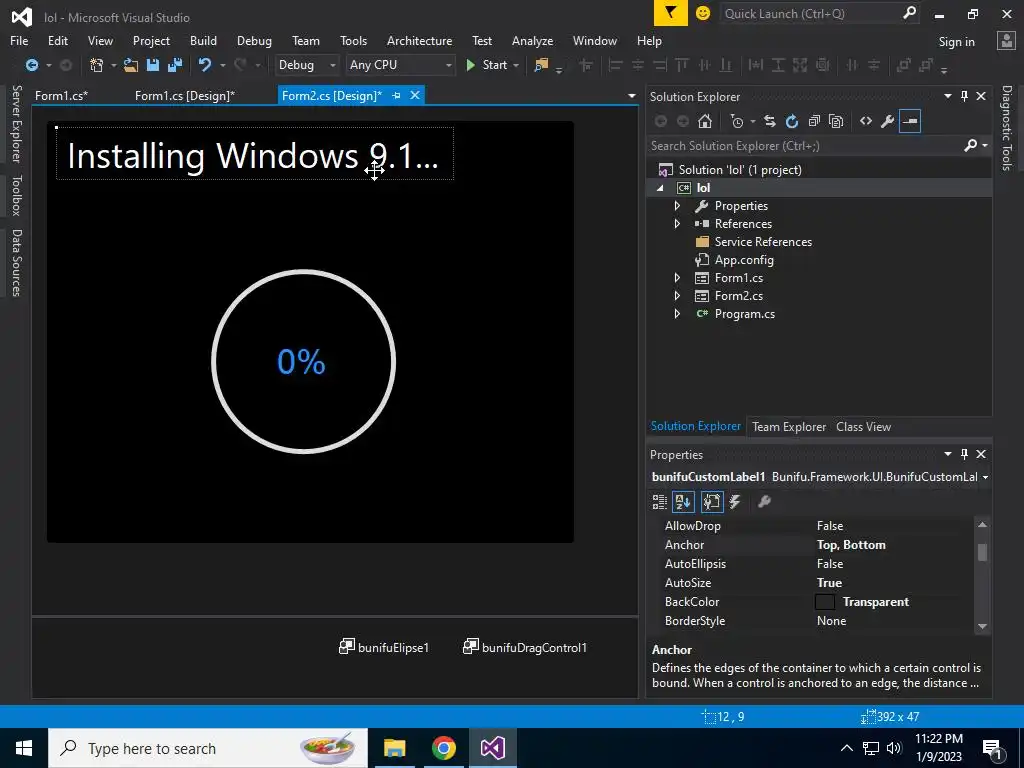
Task: Open the Diagnostic Tools side panel
Action: point(1007,128)
